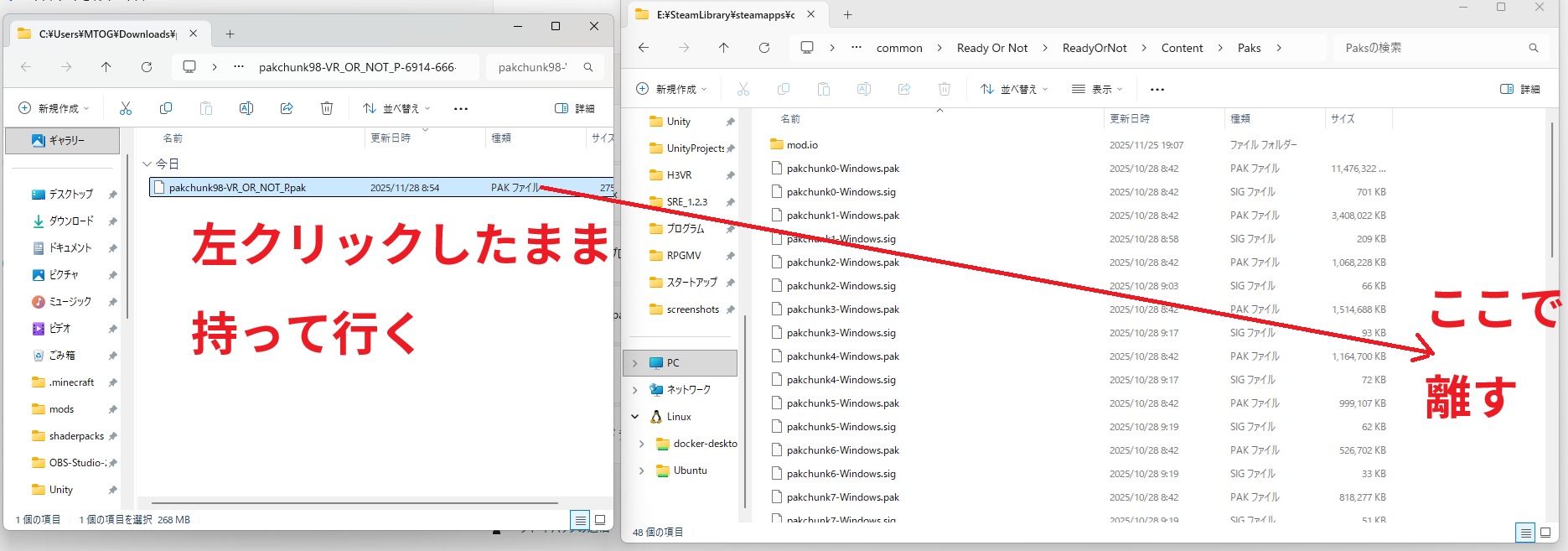Click the copy icon in left window toolbar
1568x551 pixels.
pos(166,108)
